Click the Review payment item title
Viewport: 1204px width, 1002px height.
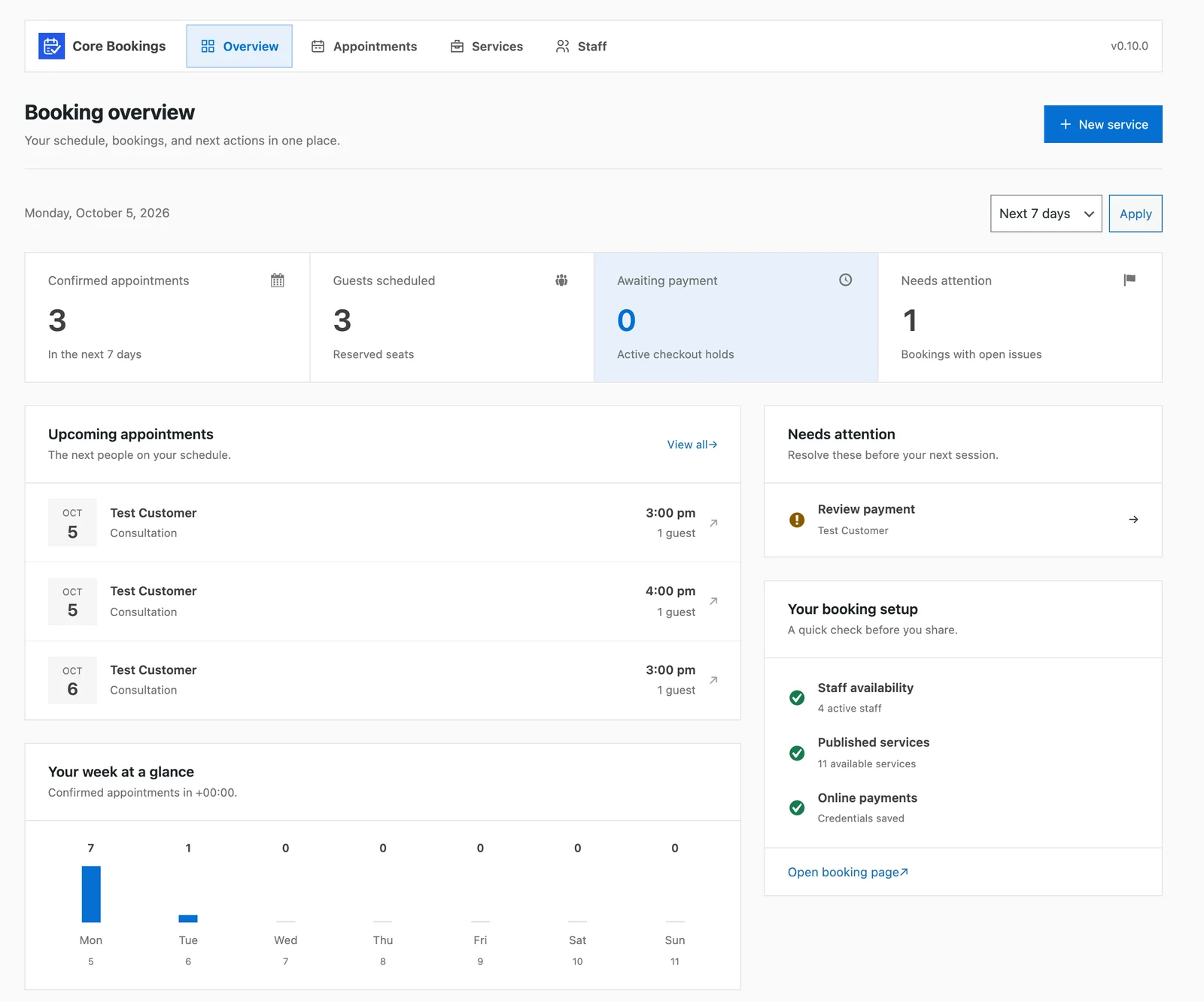point(866,509)
